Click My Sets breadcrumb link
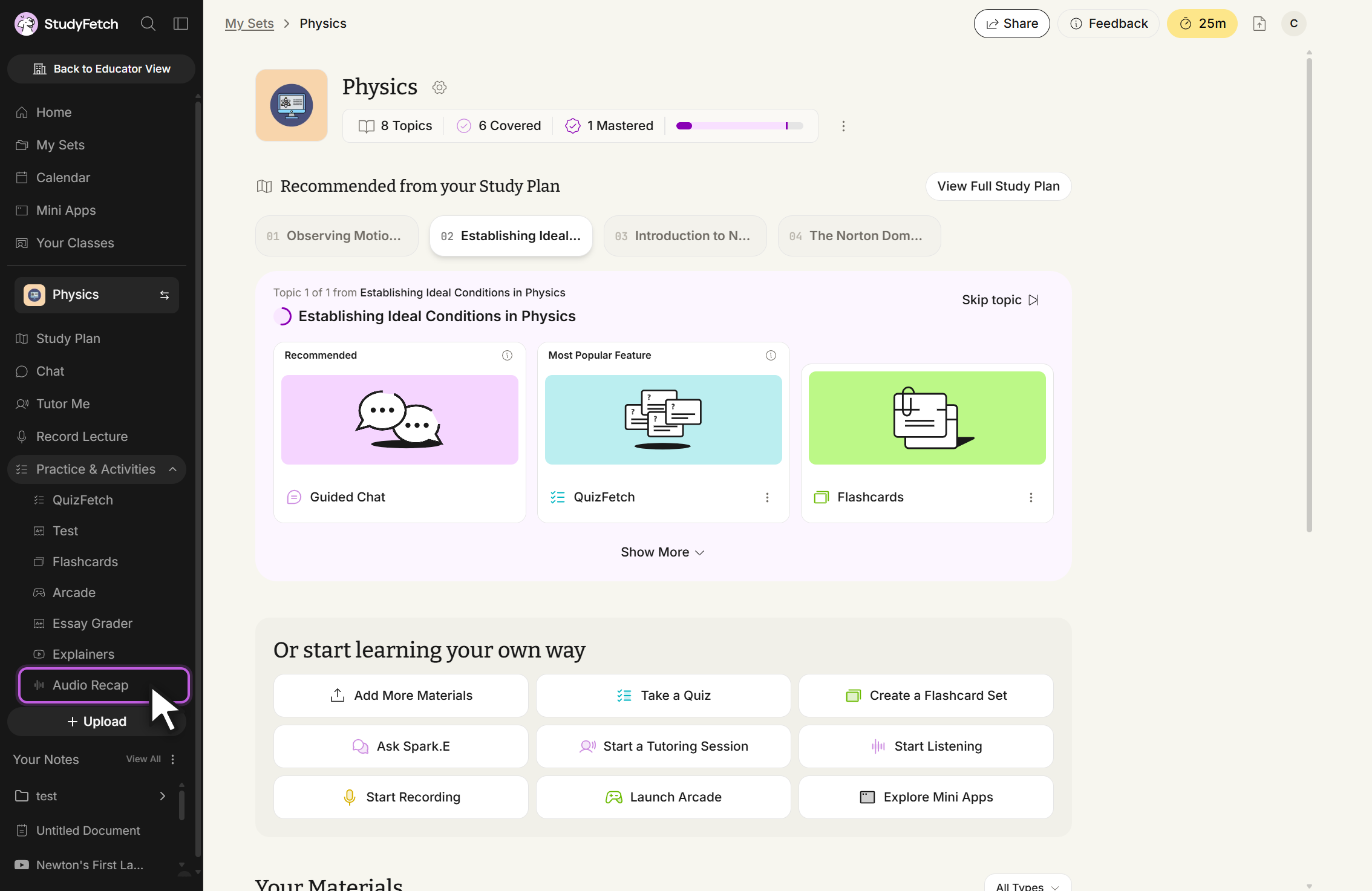The height and width of the screenshot is (891, 1372). click(249, 24)
